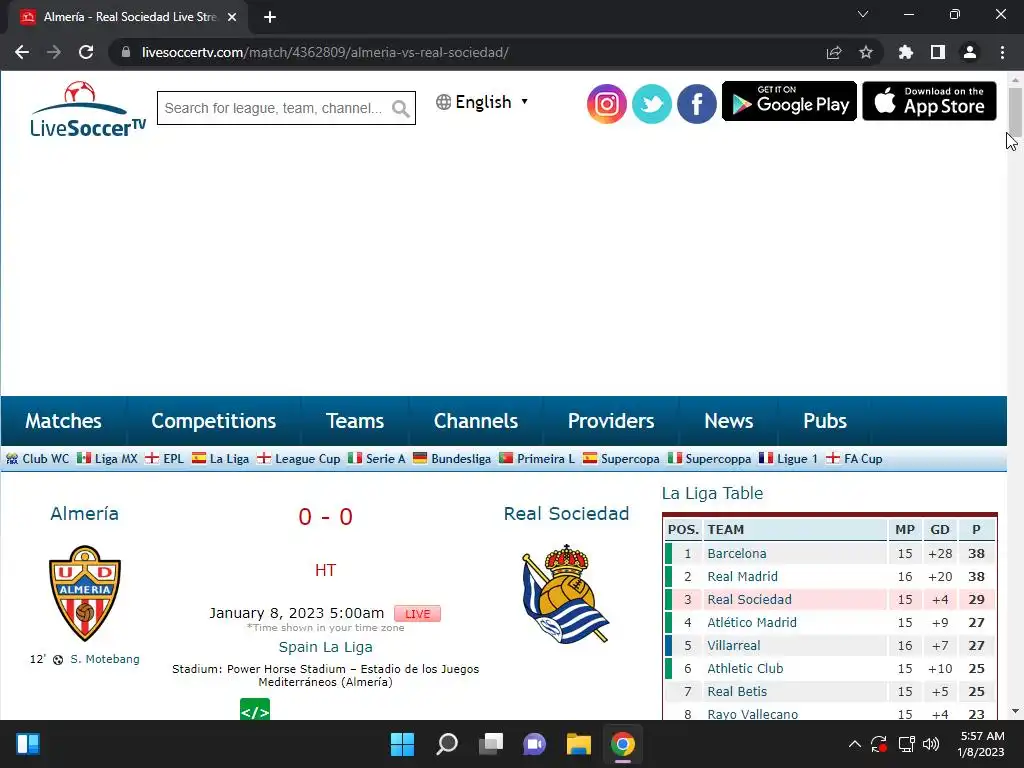1024x768 pixels.
Task: Open the browser extensions puzzle icon
Action: tap(906, 52)
